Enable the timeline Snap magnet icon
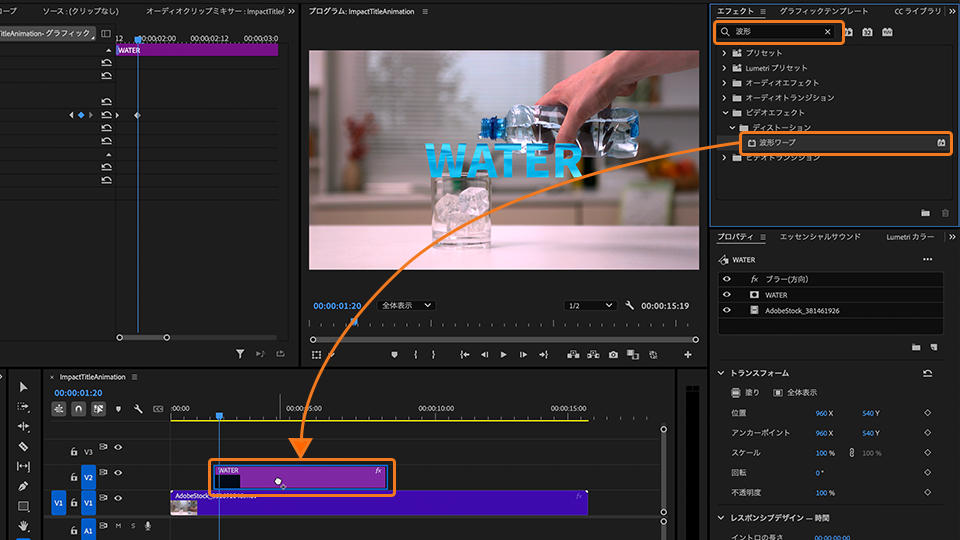Image resolution: width=960 pixels, height=540 pixels. pos(79,409)
